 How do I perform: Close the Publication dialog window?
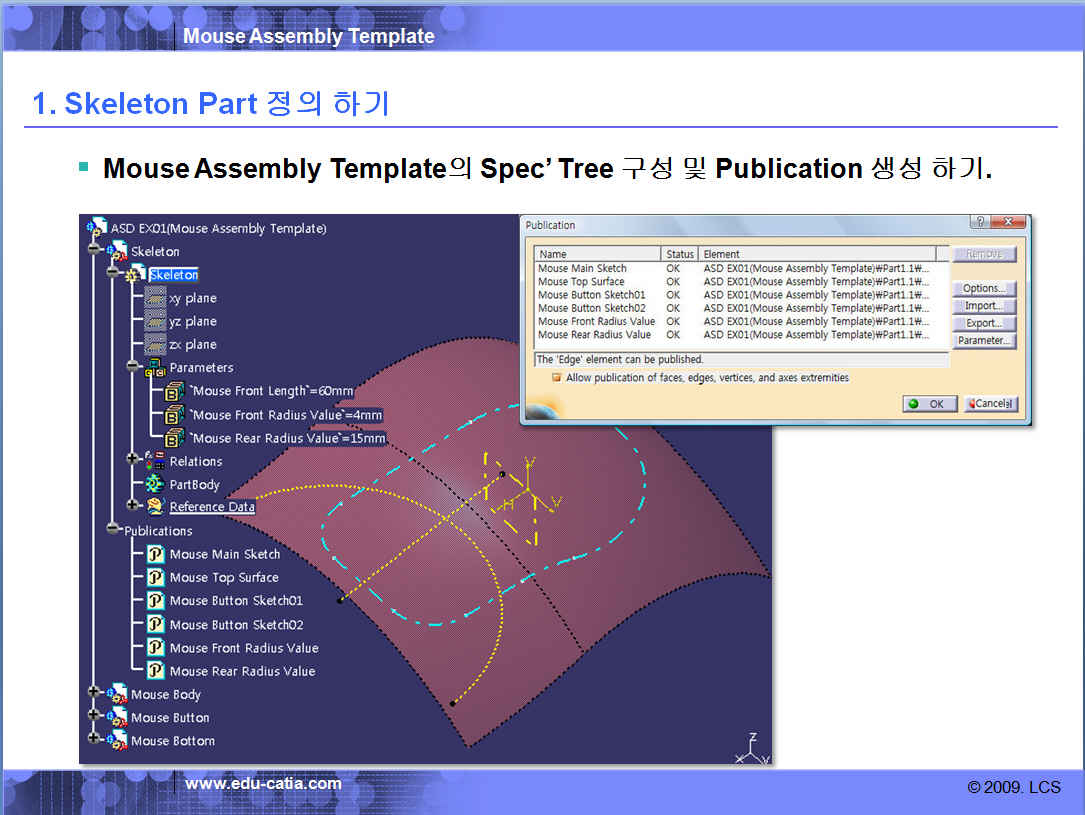click(1008, 221)
